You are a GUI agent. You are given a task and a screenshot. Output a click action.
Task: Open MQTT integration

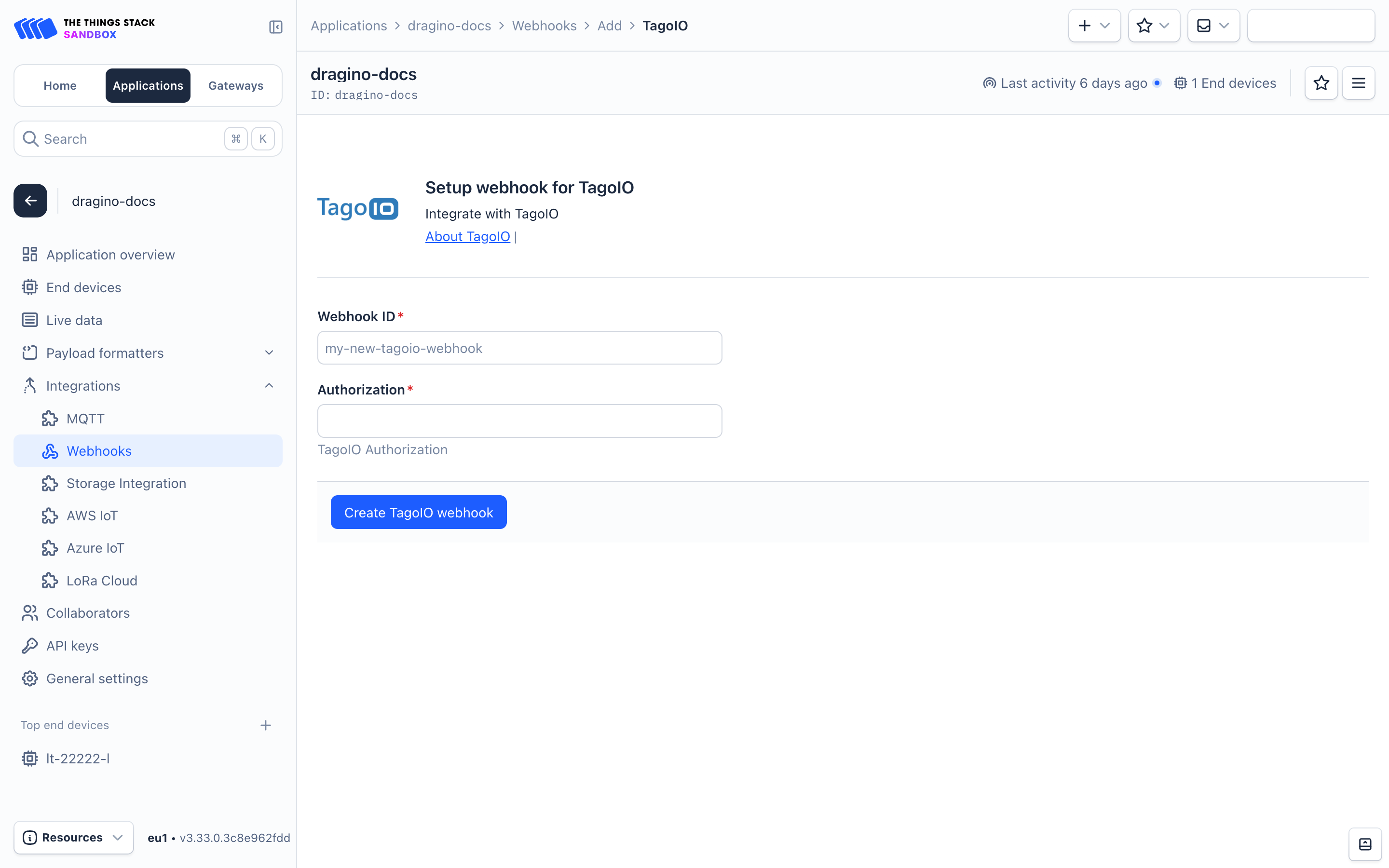[148, 419]
